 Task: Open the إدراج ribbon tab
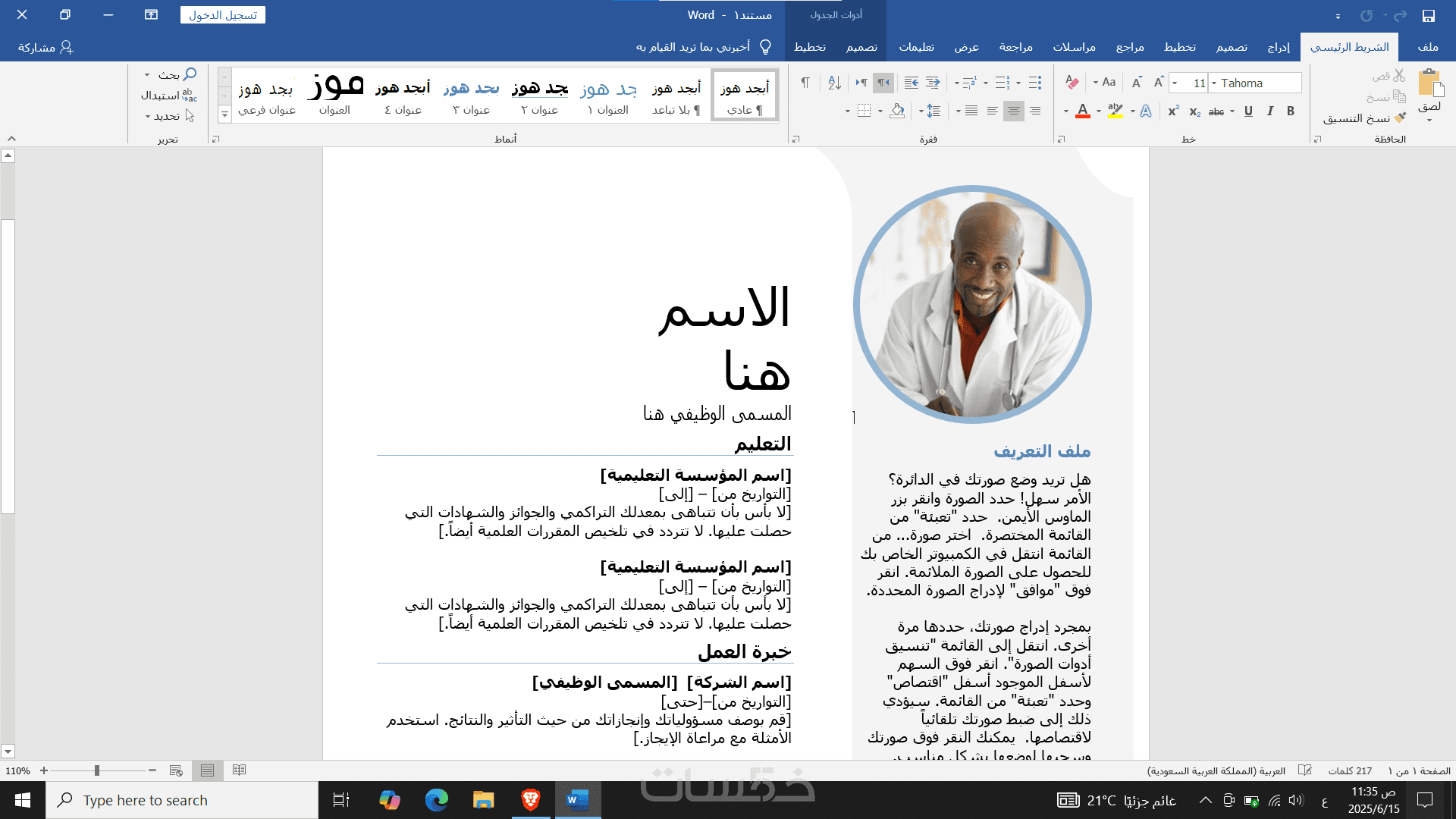pyautogui.click(x=1279, y=47)
